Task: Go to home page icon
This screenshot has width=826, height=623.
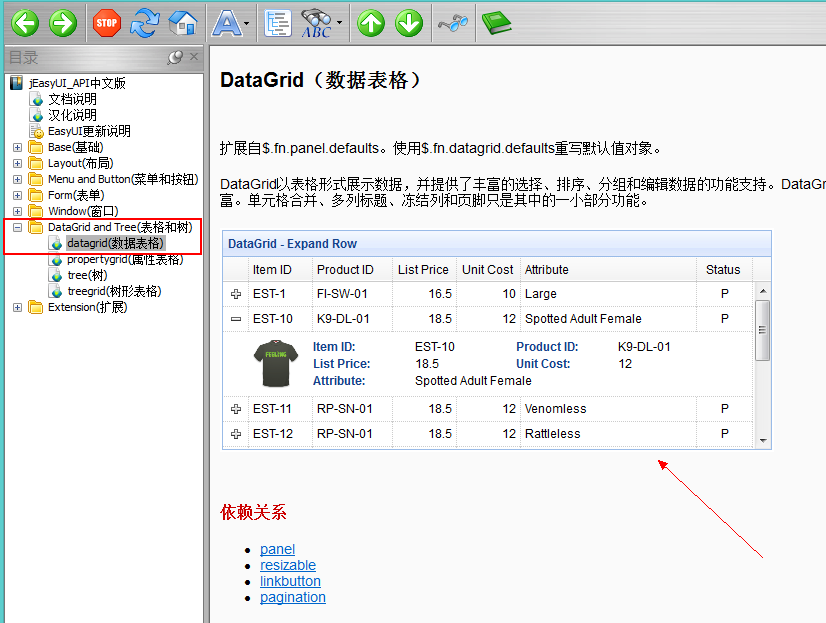Action: tap(183, 23)
